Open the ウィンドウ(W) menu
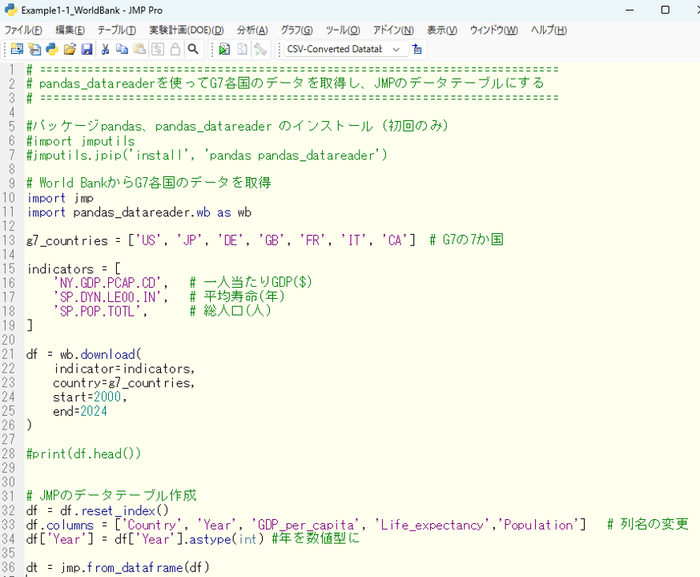This screenshot has width=700, height=577. click(x=494, y=30)
